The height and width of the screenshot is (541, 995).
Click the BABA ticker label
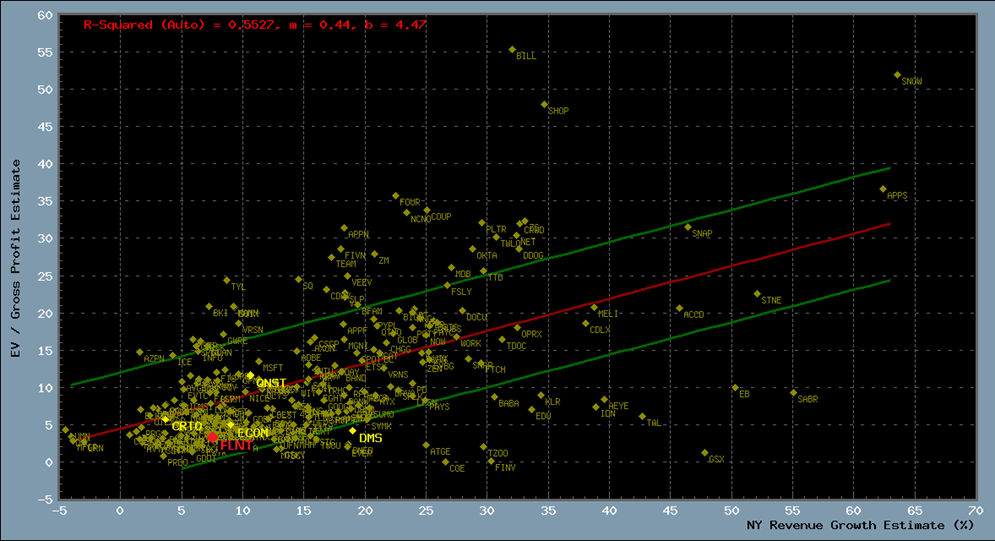509,403
